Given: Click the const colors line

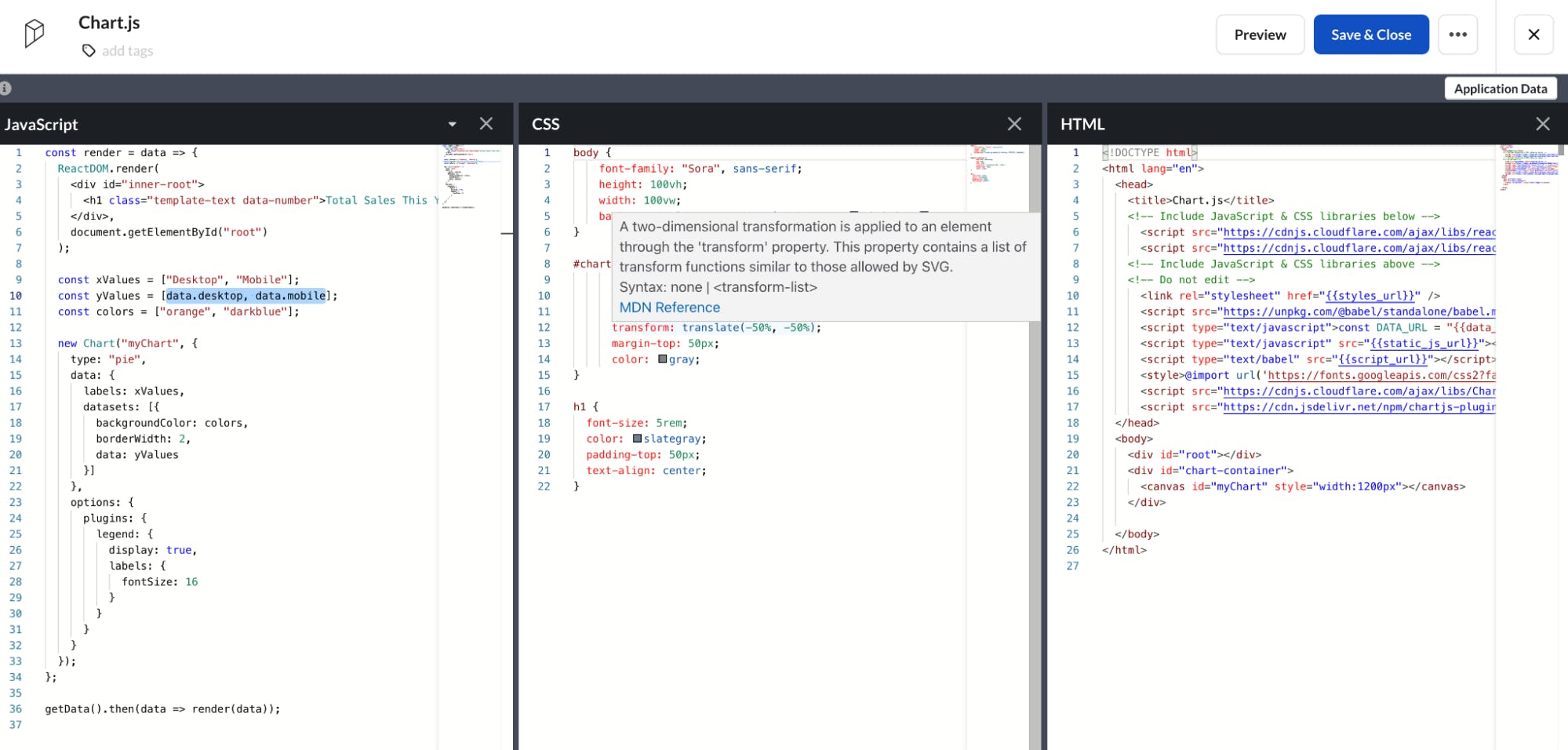Looking at the screenshot, I should [178, 311].
